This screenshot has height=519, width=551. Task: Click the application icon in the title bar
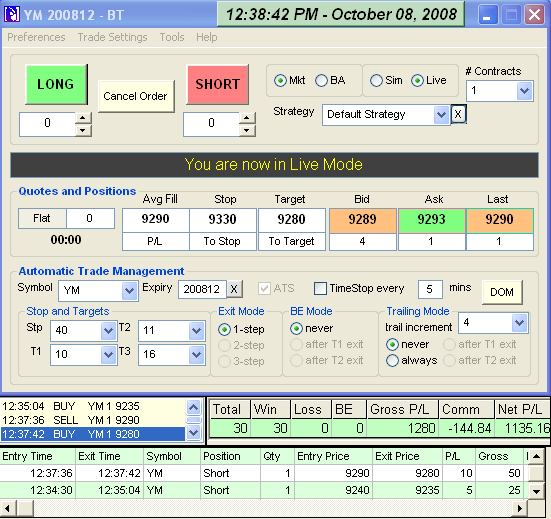click(12, 14)
